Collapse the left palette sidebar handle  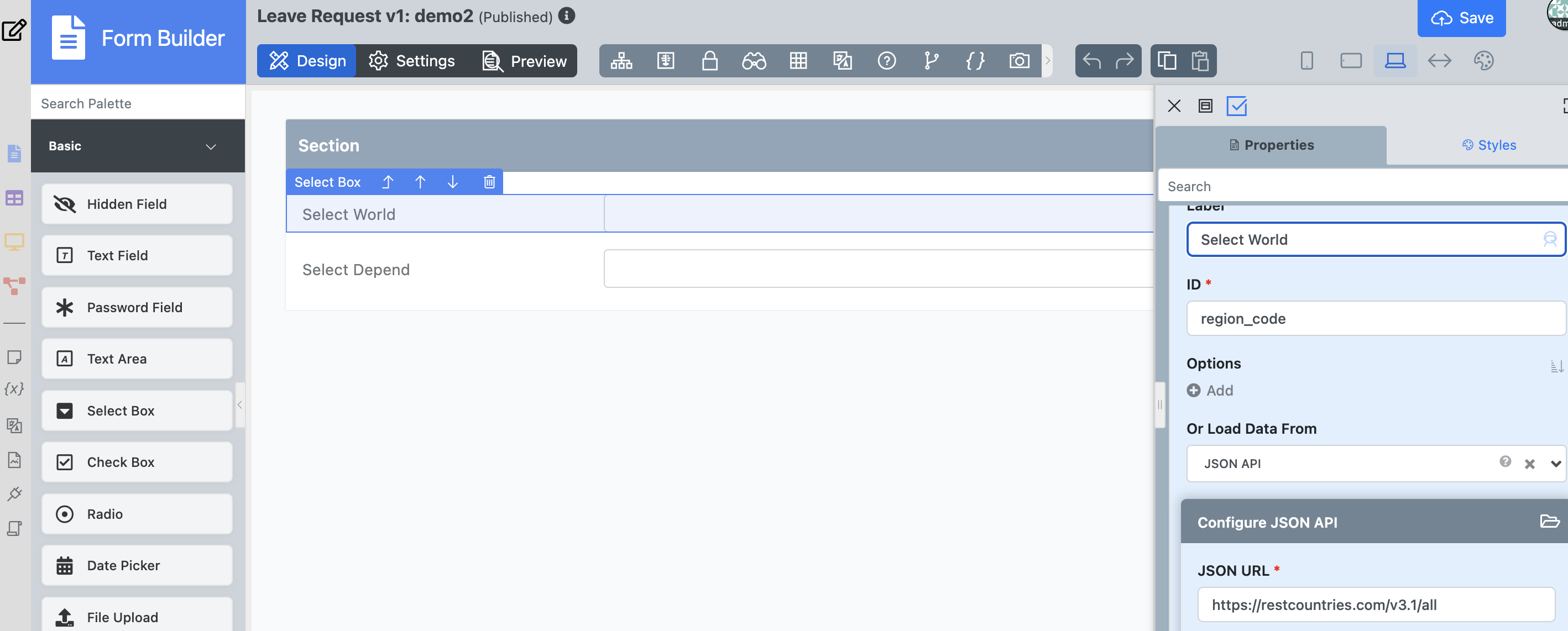point(240,404)
